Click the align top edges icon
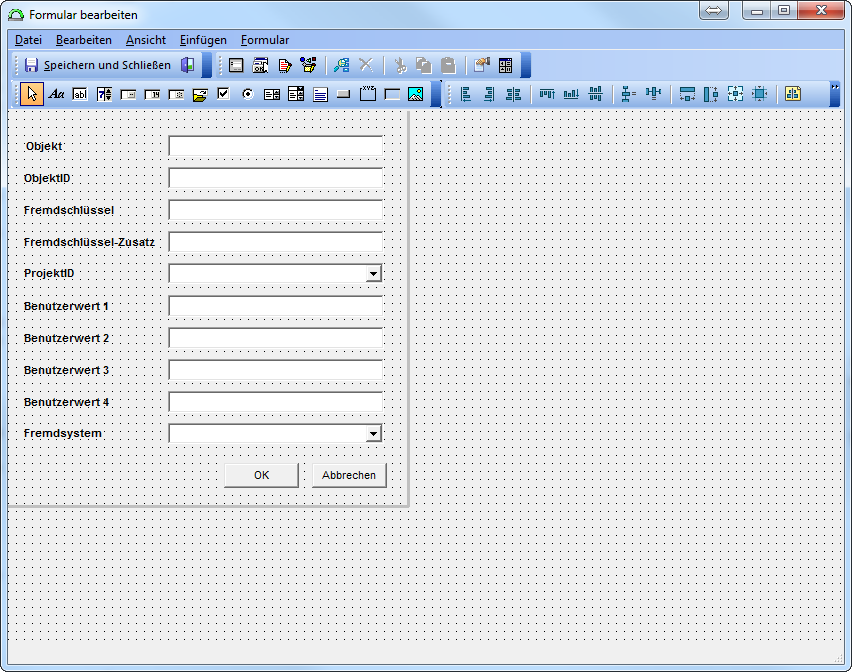Image resolution: width=852 pixels, height=672 pixels. 547,94
